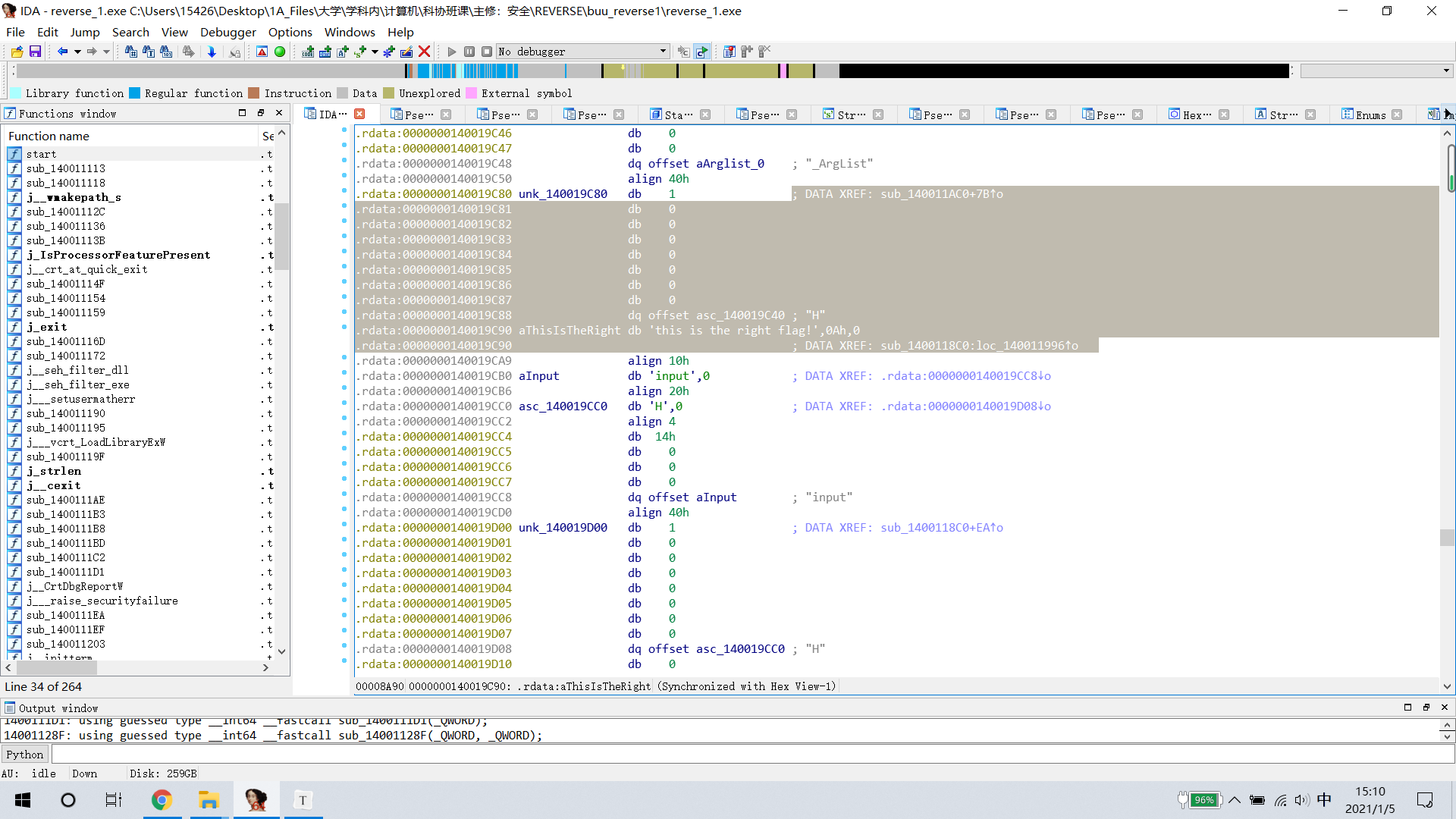Expand the jump back history dropdown arrow
This screenshot has height=819, width=1456.
tap(77, 52)
